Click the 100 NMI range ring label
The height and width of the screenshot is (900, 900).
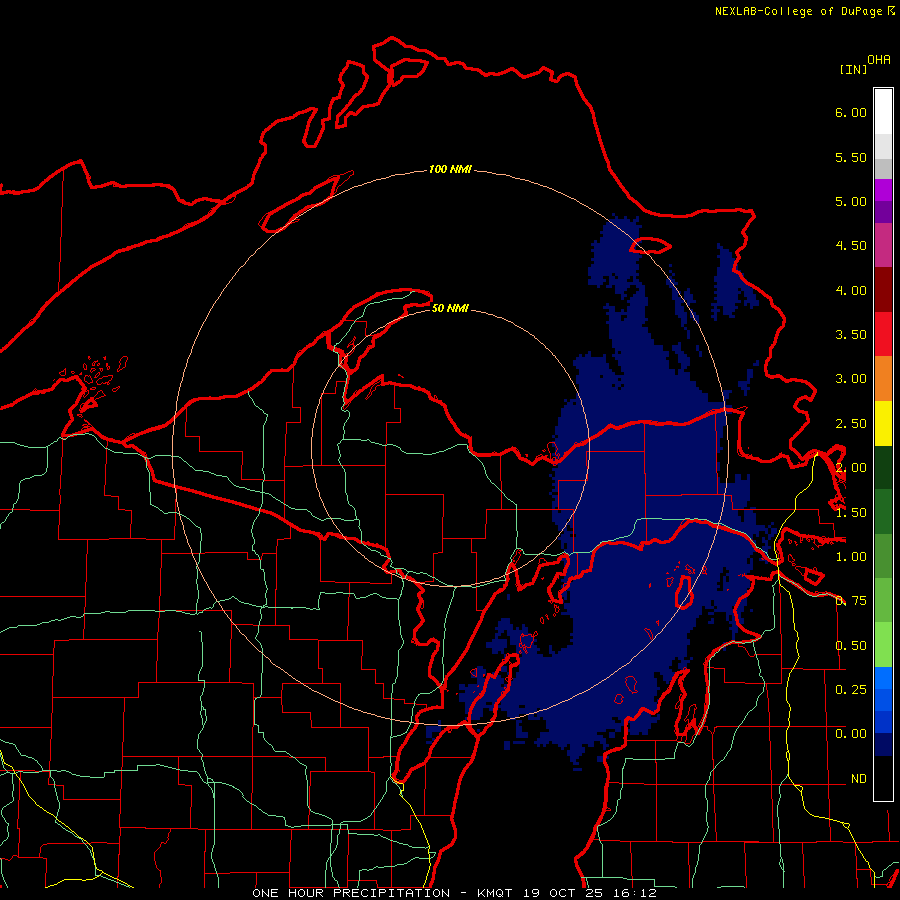(x=450, y=169)
